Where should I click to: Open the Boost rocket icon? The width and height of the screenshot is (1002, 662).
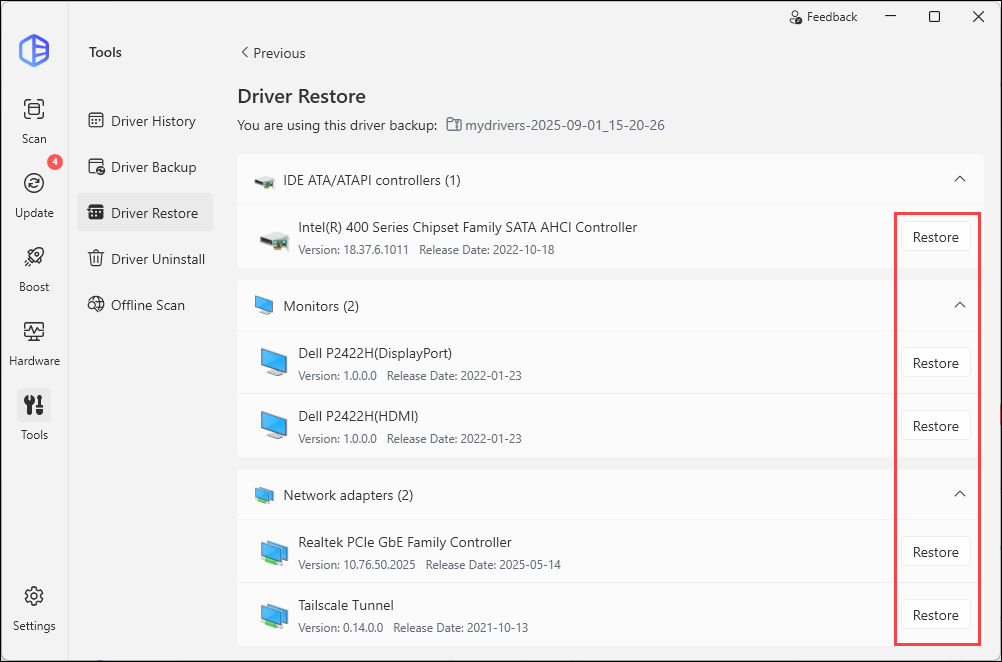pos(34,266)
